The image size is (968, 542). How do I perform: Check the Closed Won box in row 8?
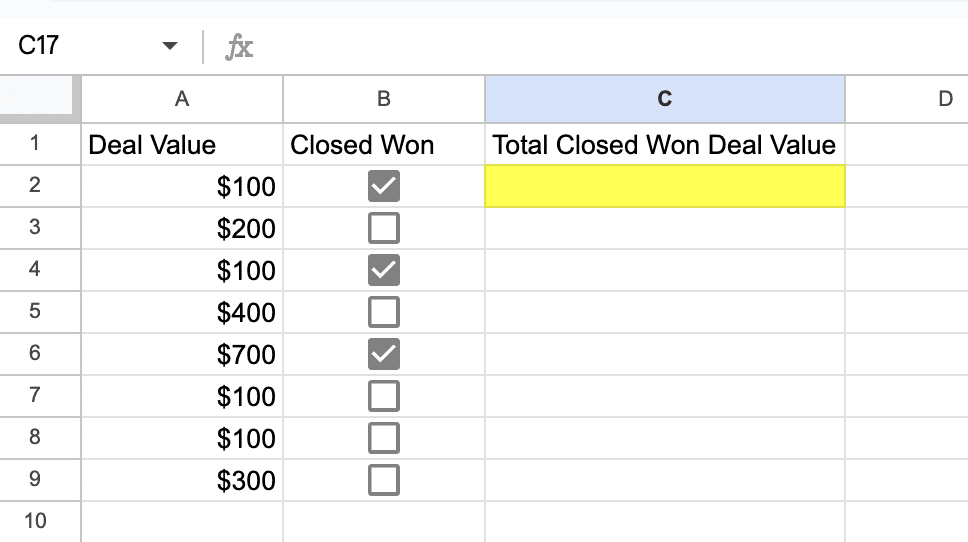click(x=384, y=439)
